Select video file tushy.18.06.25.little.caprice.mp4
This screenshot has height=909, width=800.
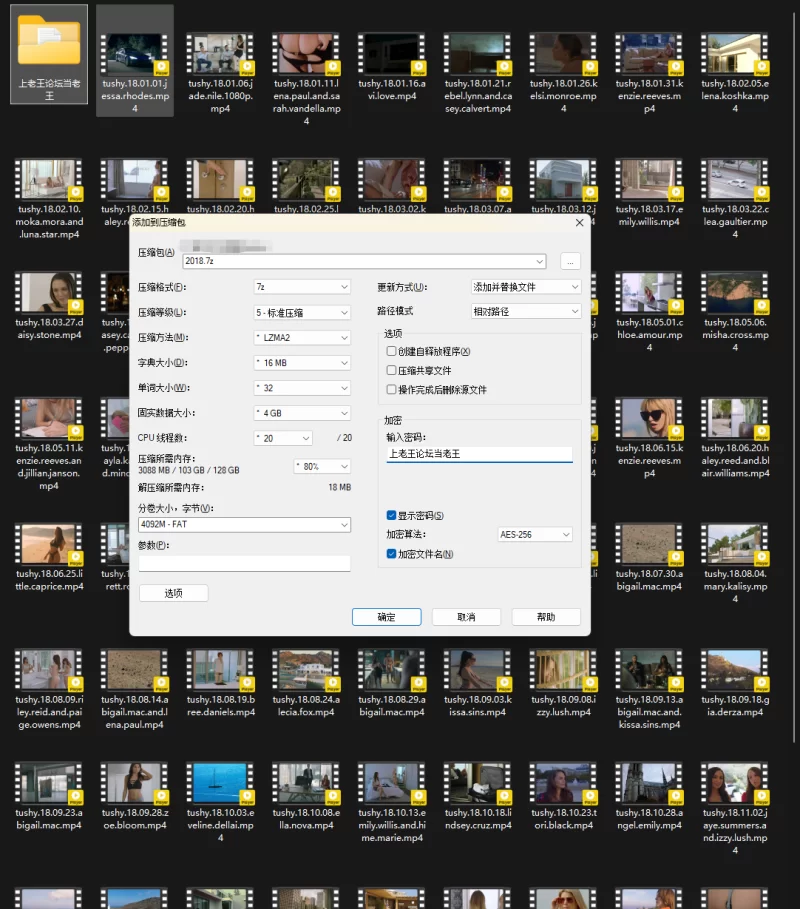click(x=49, y=558)
